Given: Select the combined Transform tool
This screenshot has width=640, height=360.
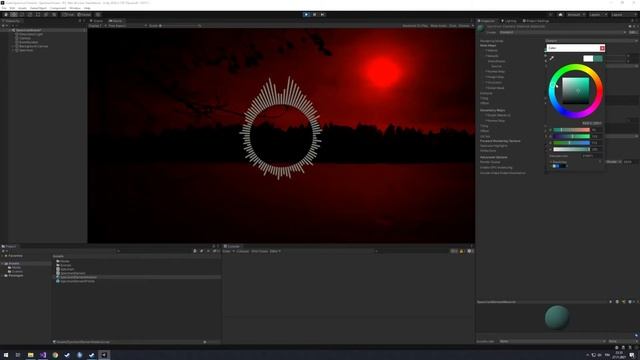Looking at the screenshot, I should click(x=46, y=15).
